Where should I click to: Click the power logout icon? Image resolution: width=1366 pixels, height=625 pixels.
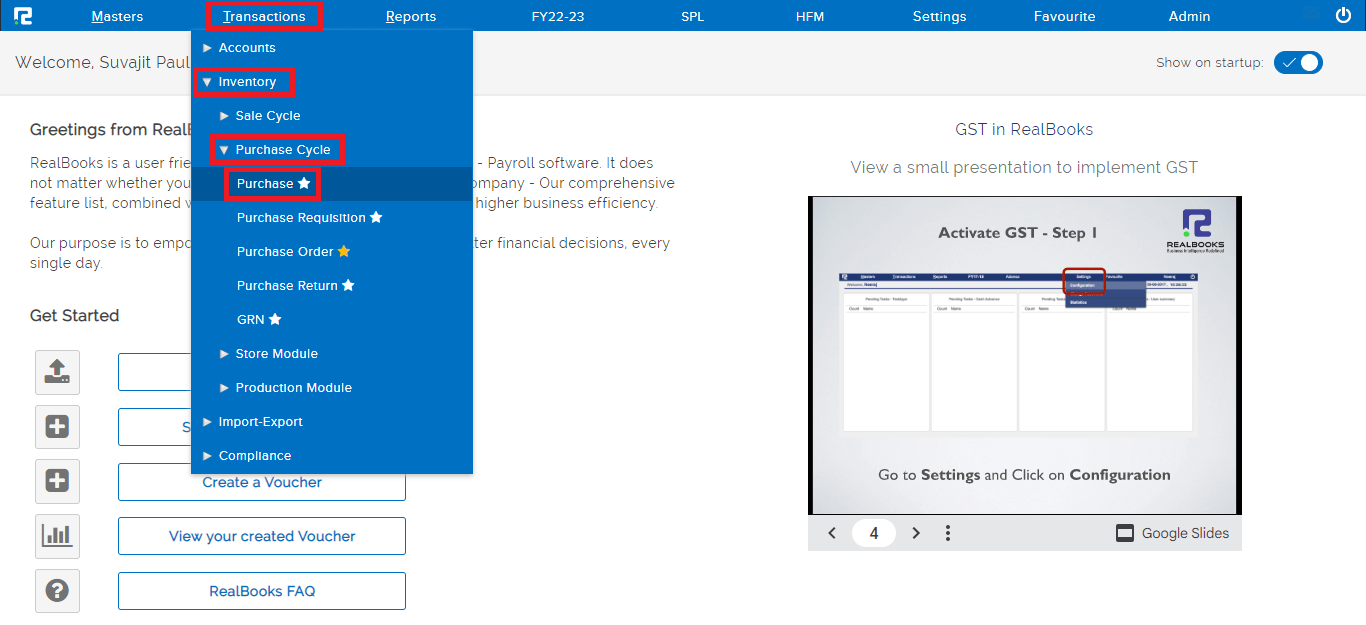point(1343,16)
